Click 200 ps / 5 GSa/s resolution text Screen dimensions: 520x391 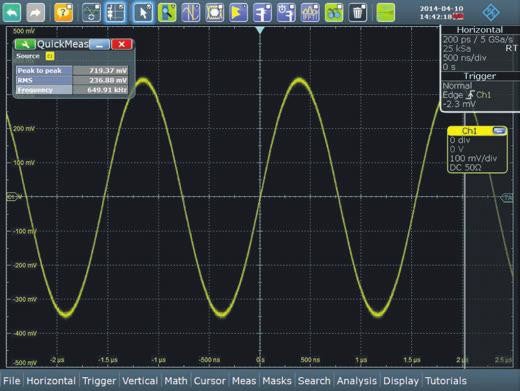tap(478, 40)
